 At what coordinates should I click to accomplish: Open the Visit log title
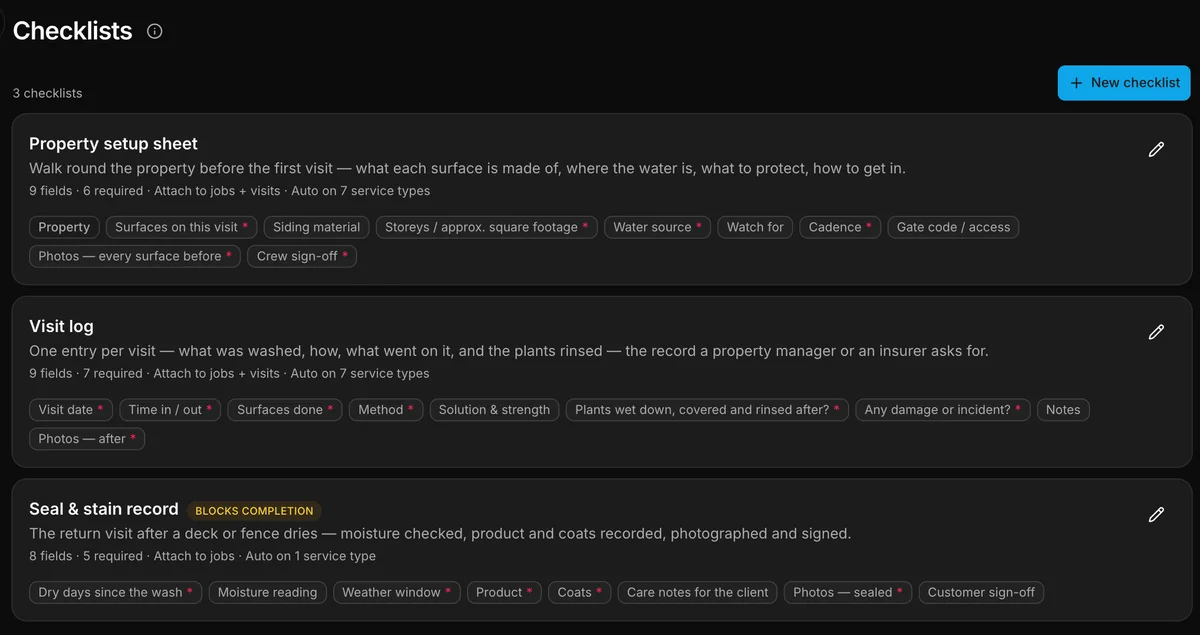61,327
